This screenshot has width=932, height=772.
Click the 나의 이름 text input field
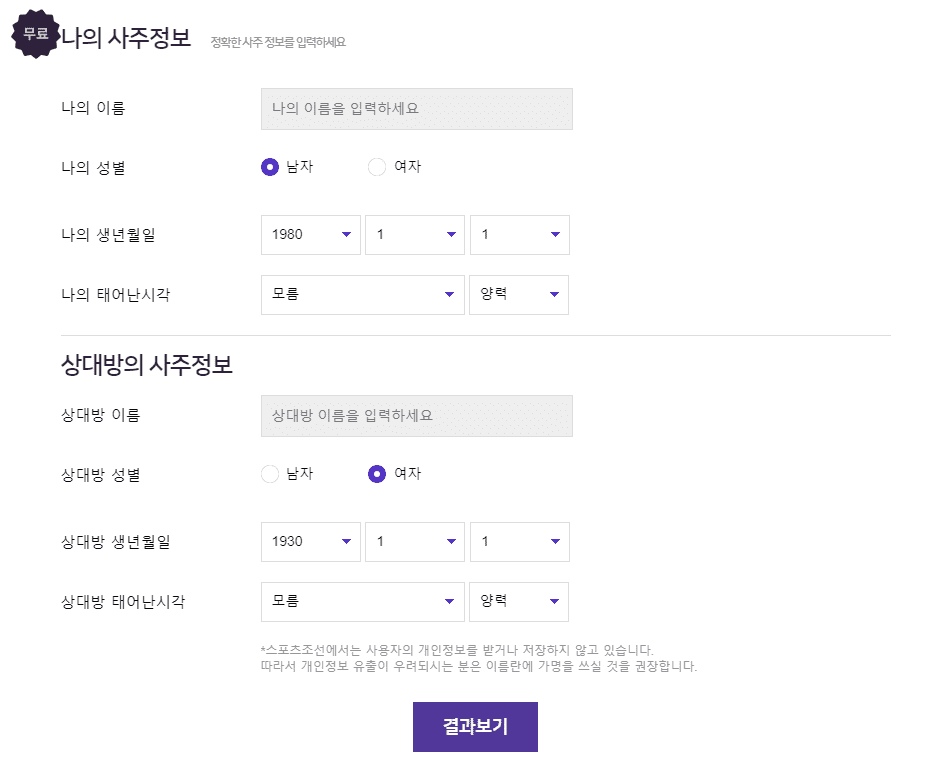(x=416, y=108)
